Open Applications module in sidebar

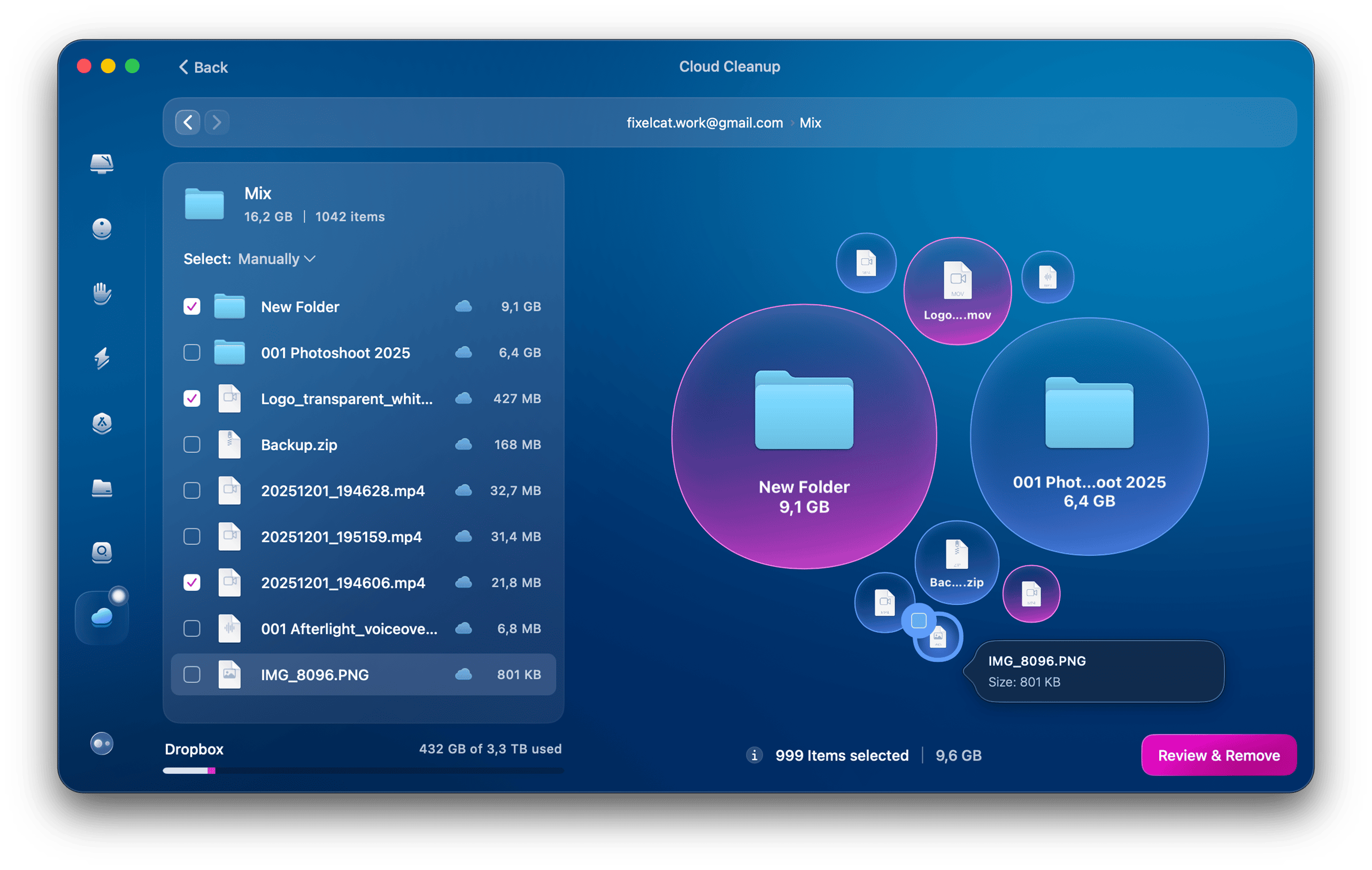pos(102,423)
